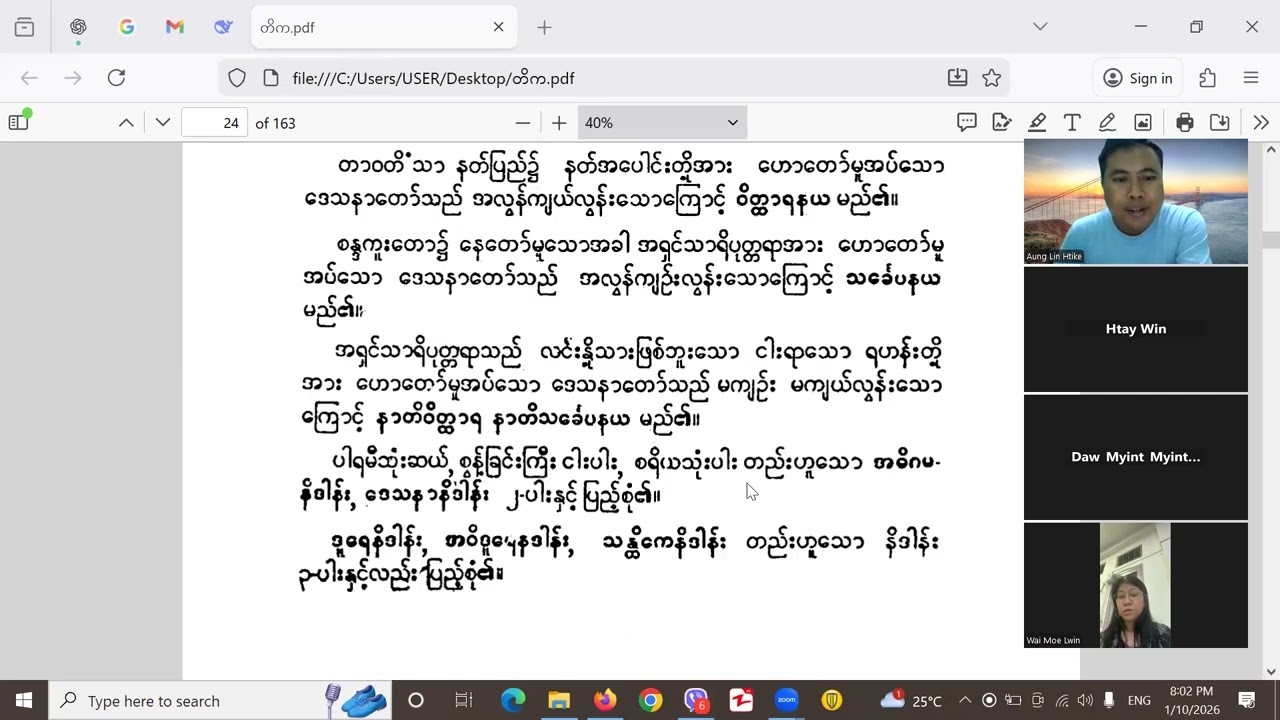Switch to the pinned Google tab
Viewport: 1280px width, 720px height.
(127, 27)
